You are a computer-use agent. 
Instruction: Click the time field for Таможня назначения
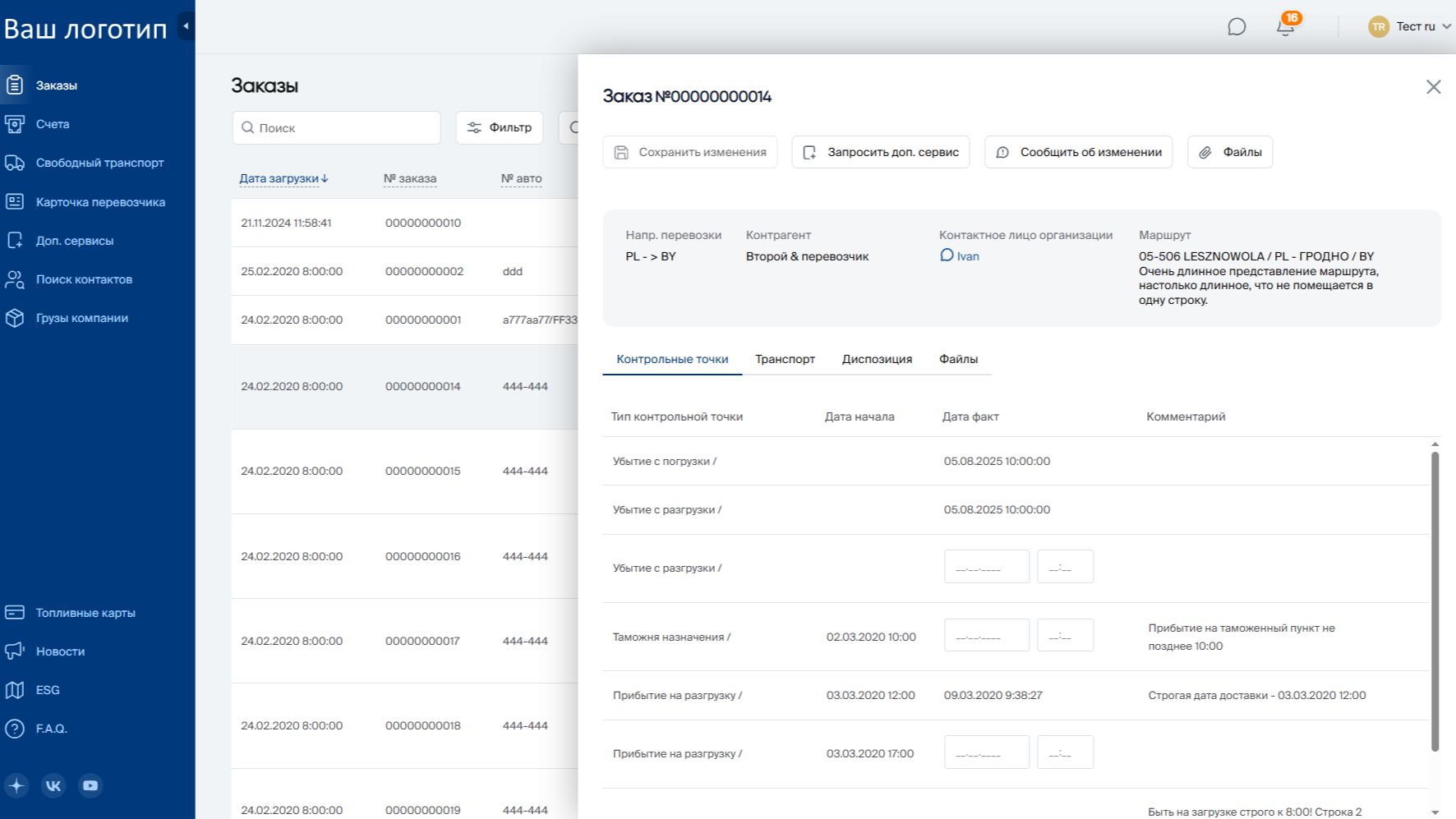(x=1065, y=635)
